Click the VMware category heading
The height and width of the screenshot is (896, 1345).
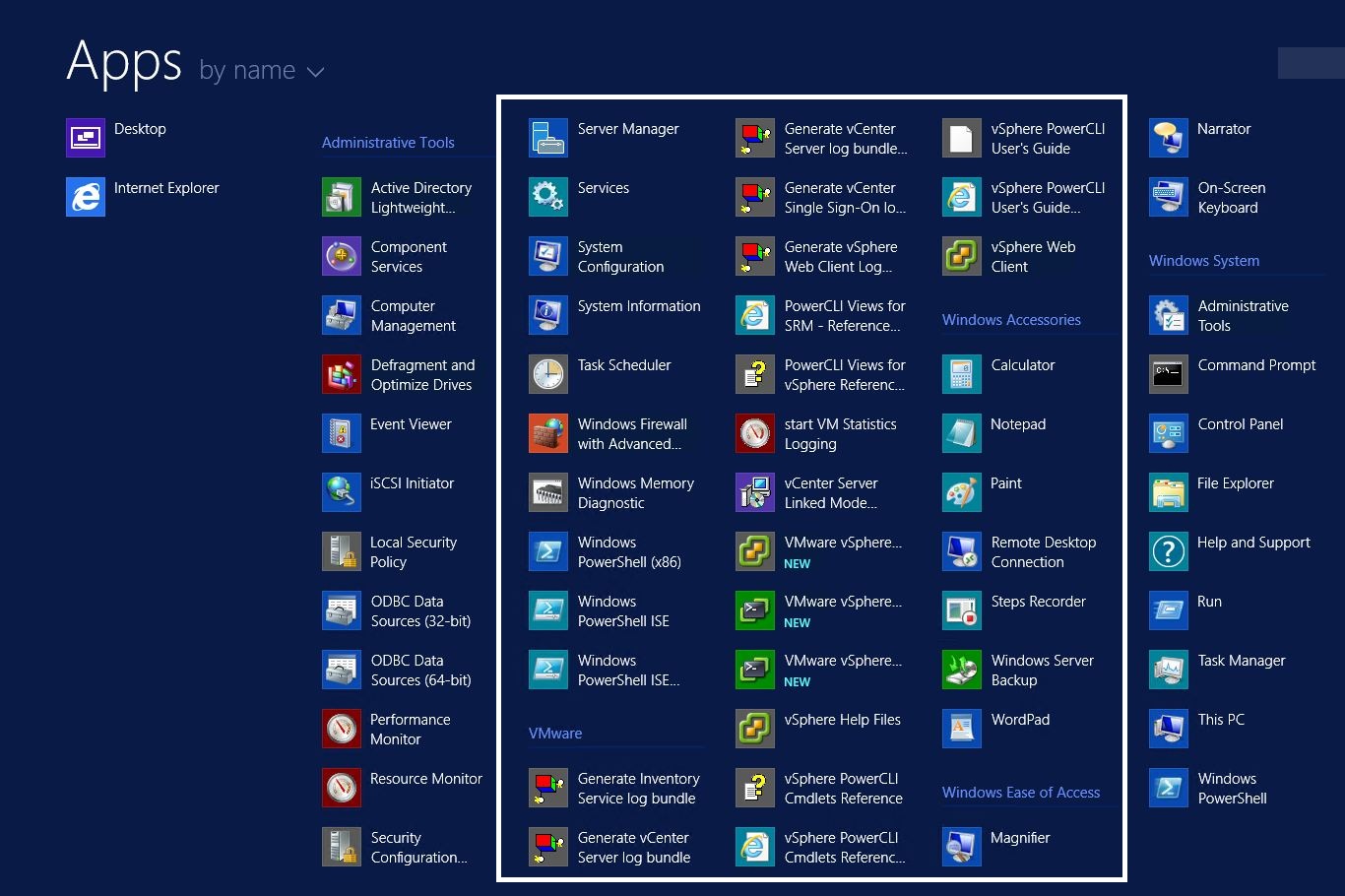(555, 734)
